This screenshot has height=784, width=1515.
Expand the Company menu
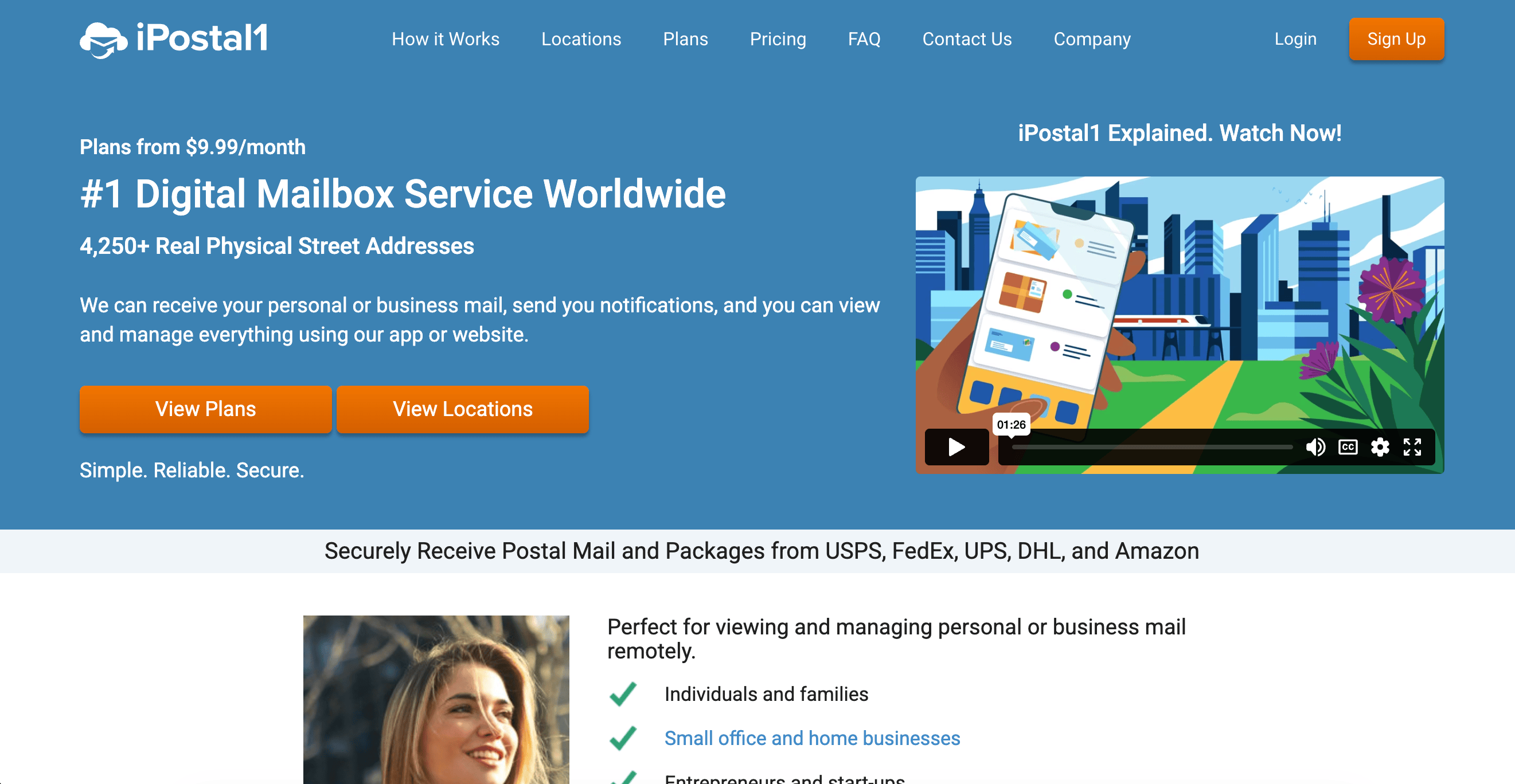pos(1092,39)
